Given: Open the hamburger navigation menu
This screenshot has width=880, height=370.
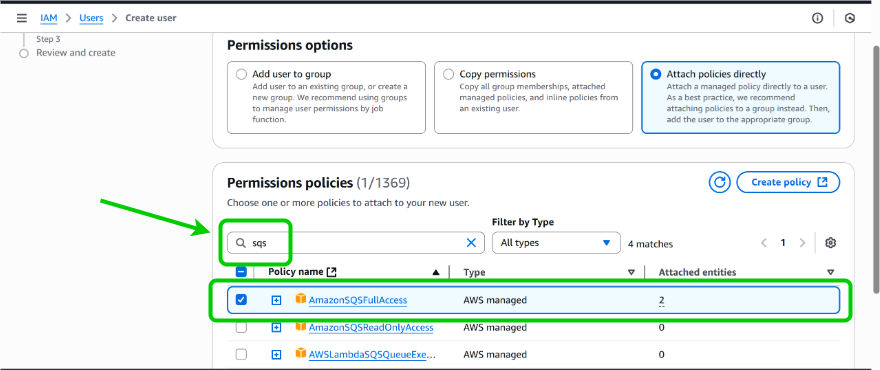Looking at the screenshot, I should pos(22,18).
